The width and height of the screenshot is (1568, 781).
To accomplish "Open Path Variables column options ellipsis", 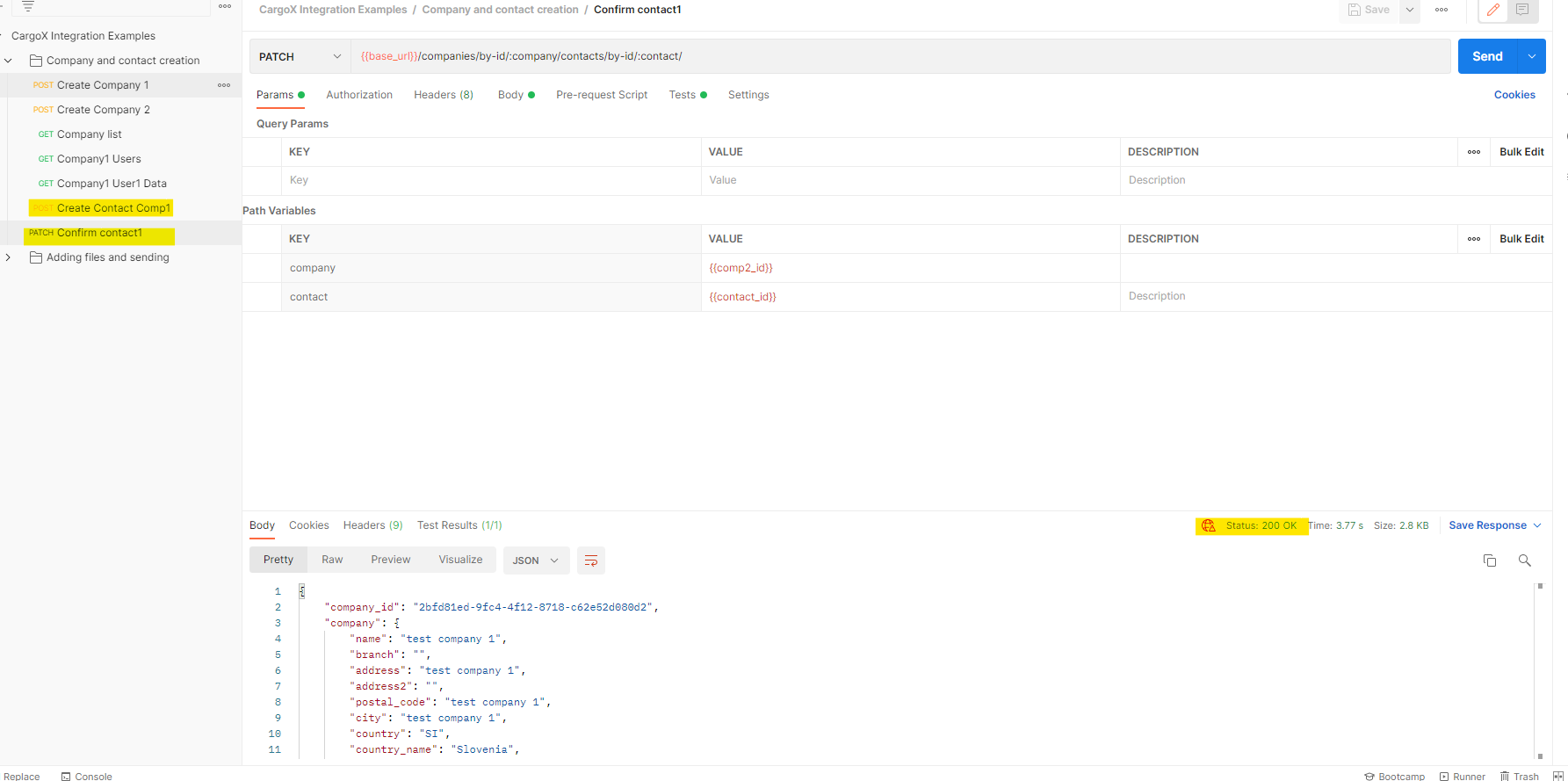I will tap(1474, 239).
